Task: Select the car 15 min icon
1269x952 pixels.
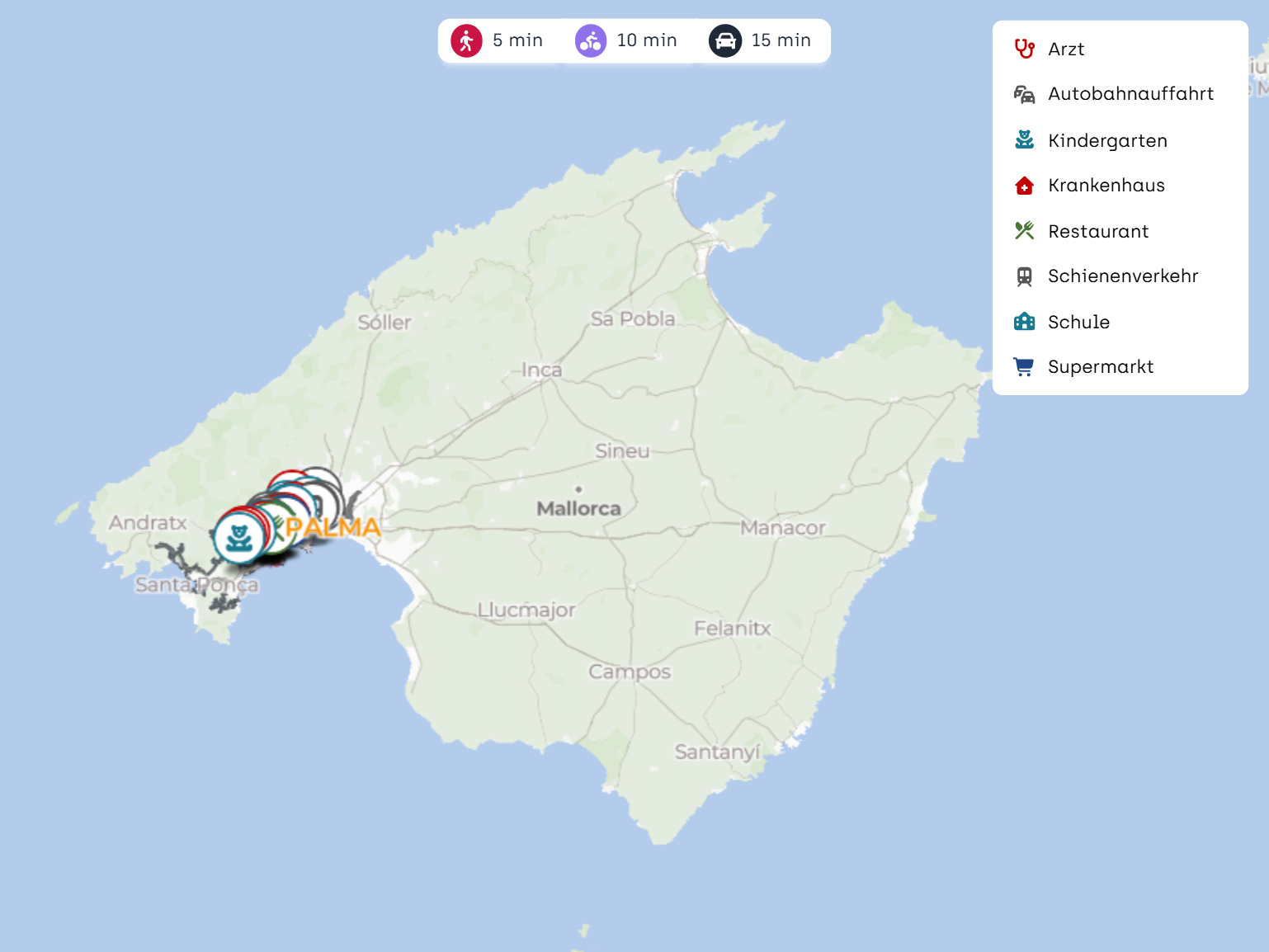Action: pyautogui.click(x=724, y=40)
